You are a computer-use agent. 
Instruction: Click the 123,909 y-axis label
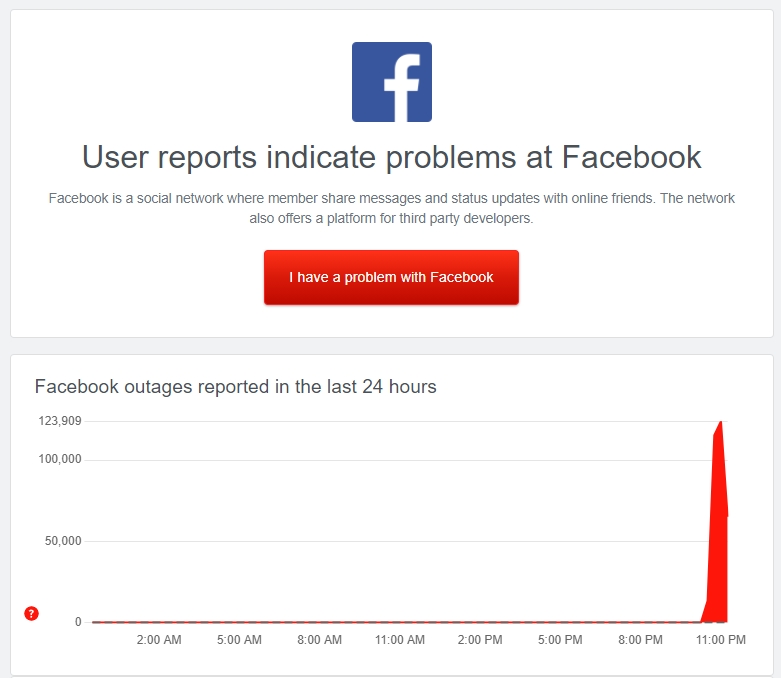coord(60,421)
